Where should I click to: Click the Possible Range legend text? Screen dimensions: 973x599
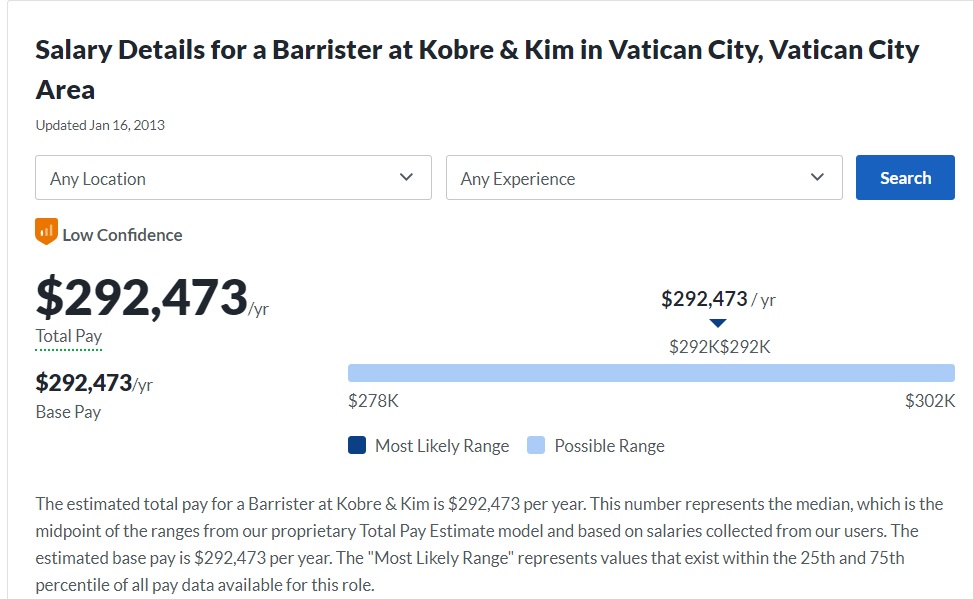pos(609,446)
